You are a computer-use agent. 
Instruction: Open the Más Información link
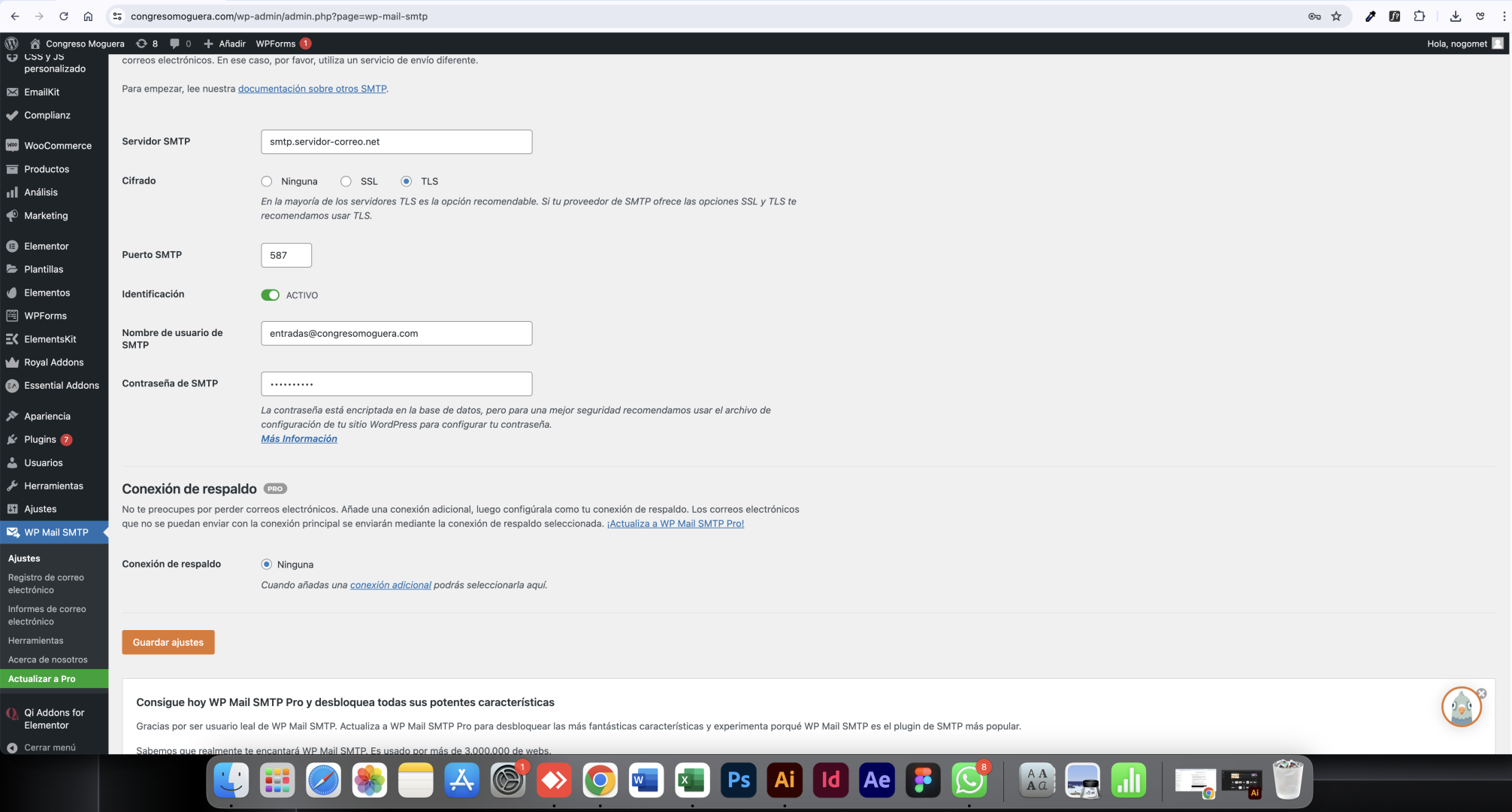299,439
